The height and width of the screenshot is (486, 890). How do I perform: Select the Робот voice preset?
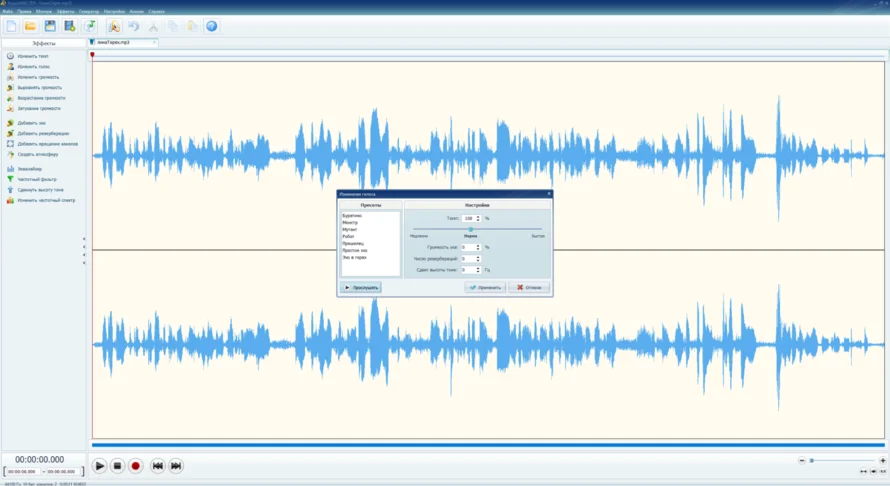coord(348,236)
